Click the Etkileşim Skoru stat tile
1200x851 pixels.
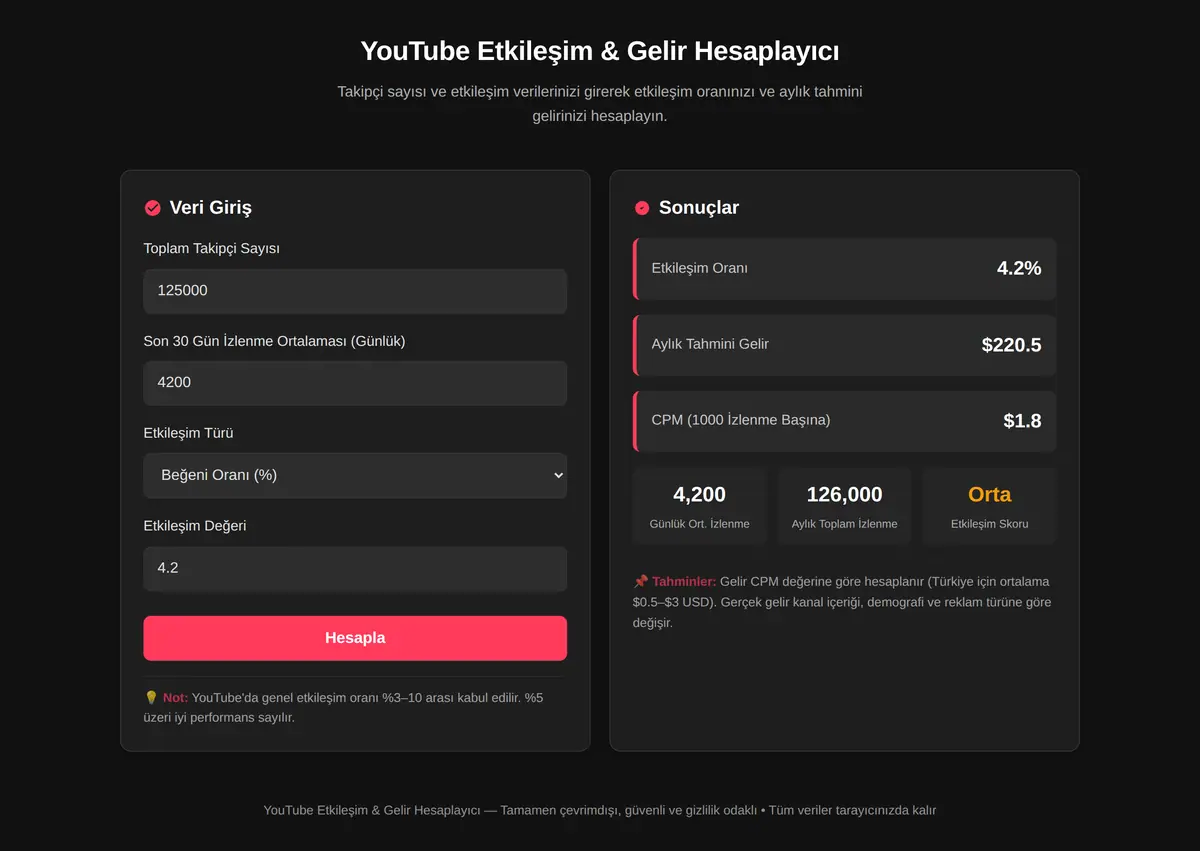click(989, 506)
